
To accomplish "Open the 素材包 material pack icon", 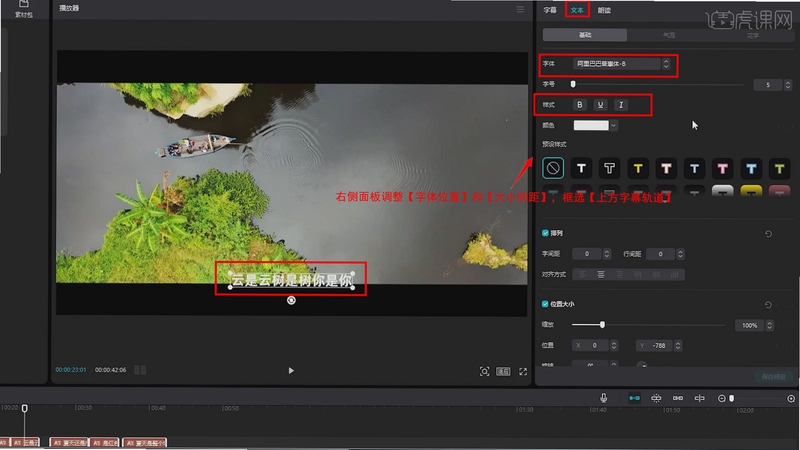I will 23,9.
